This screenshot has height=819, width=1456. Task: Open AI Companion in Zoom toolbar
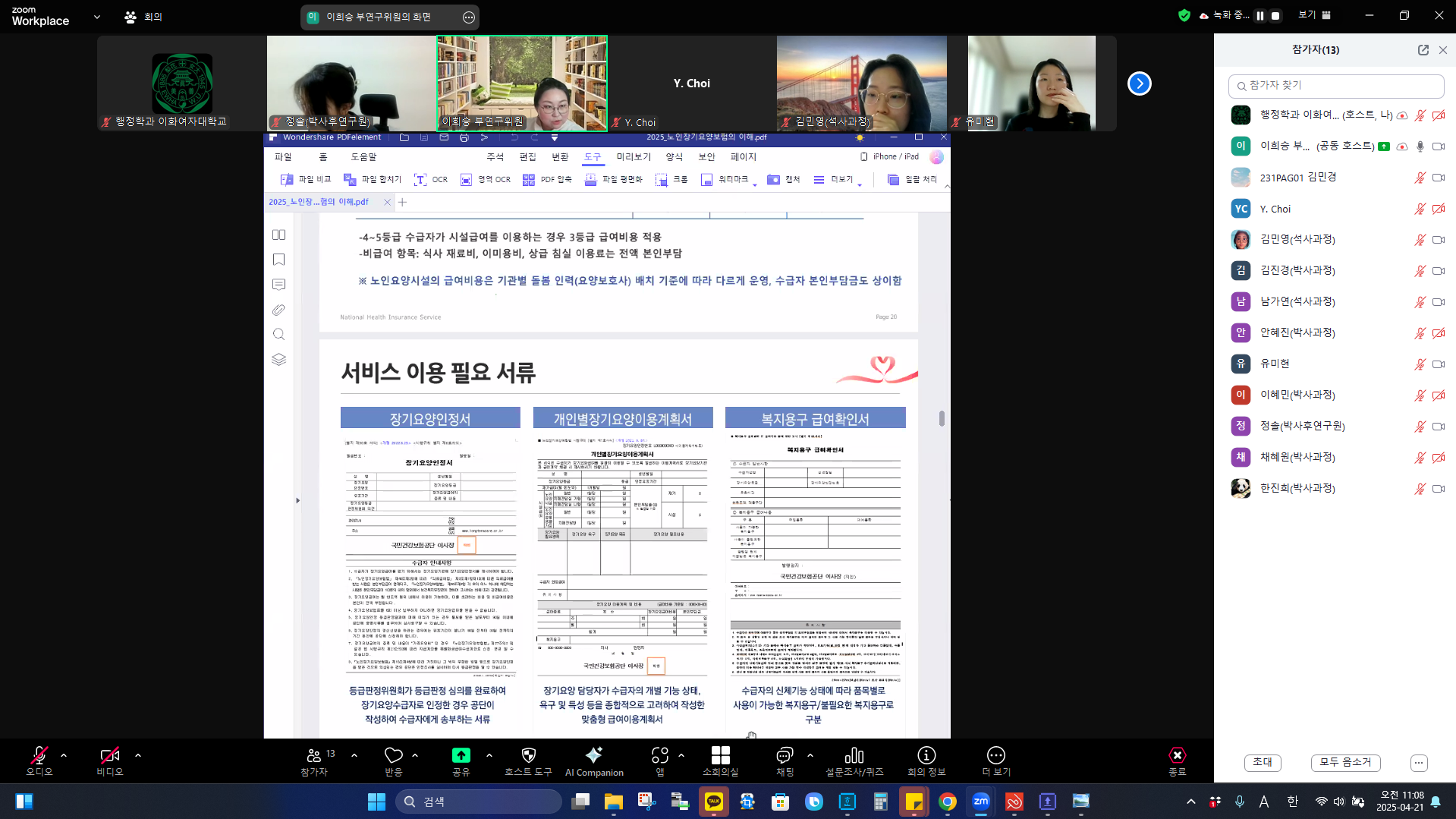pos(594,761)
